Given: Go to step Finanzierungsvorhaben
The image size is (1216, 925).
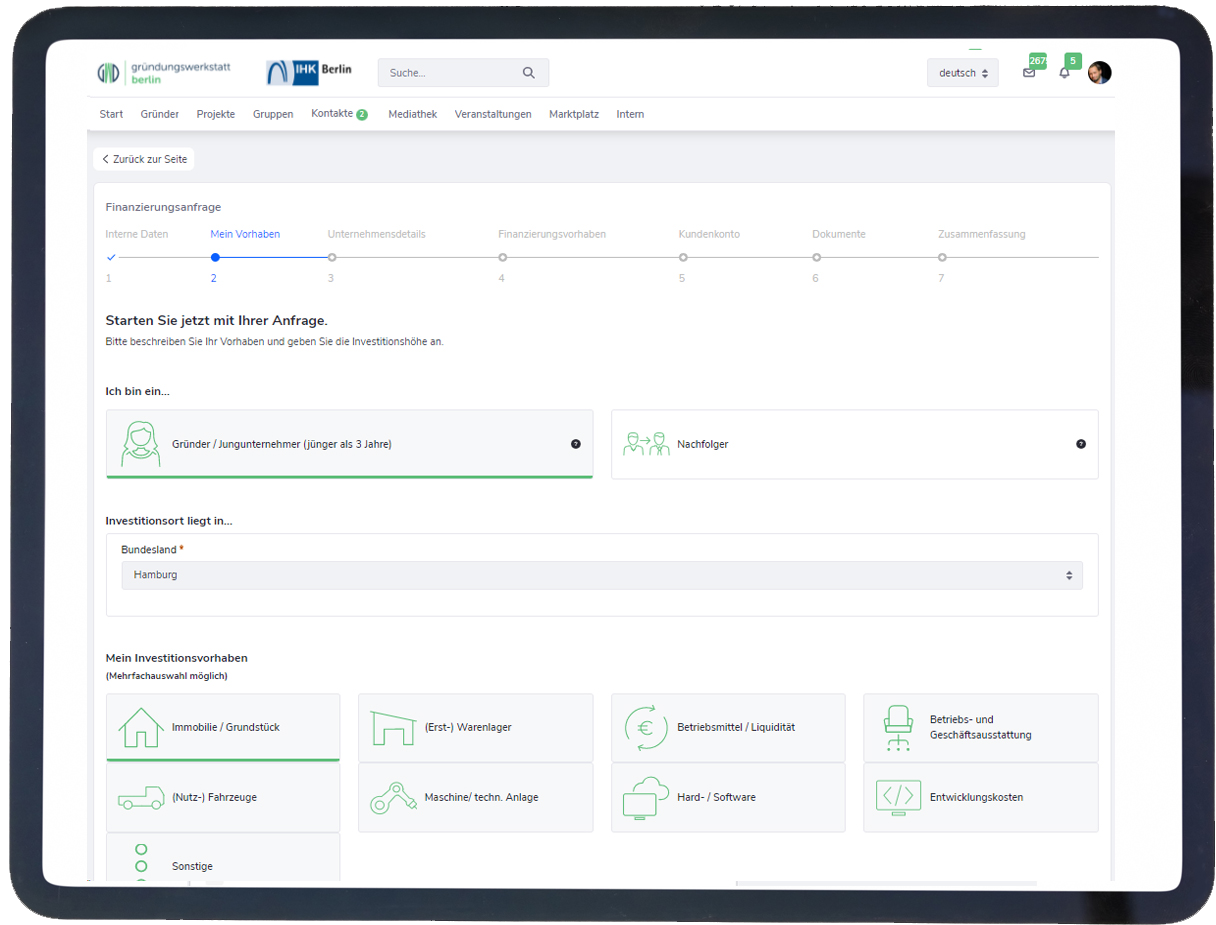Looking at the screenshot, I should click(x=552, y=234).
